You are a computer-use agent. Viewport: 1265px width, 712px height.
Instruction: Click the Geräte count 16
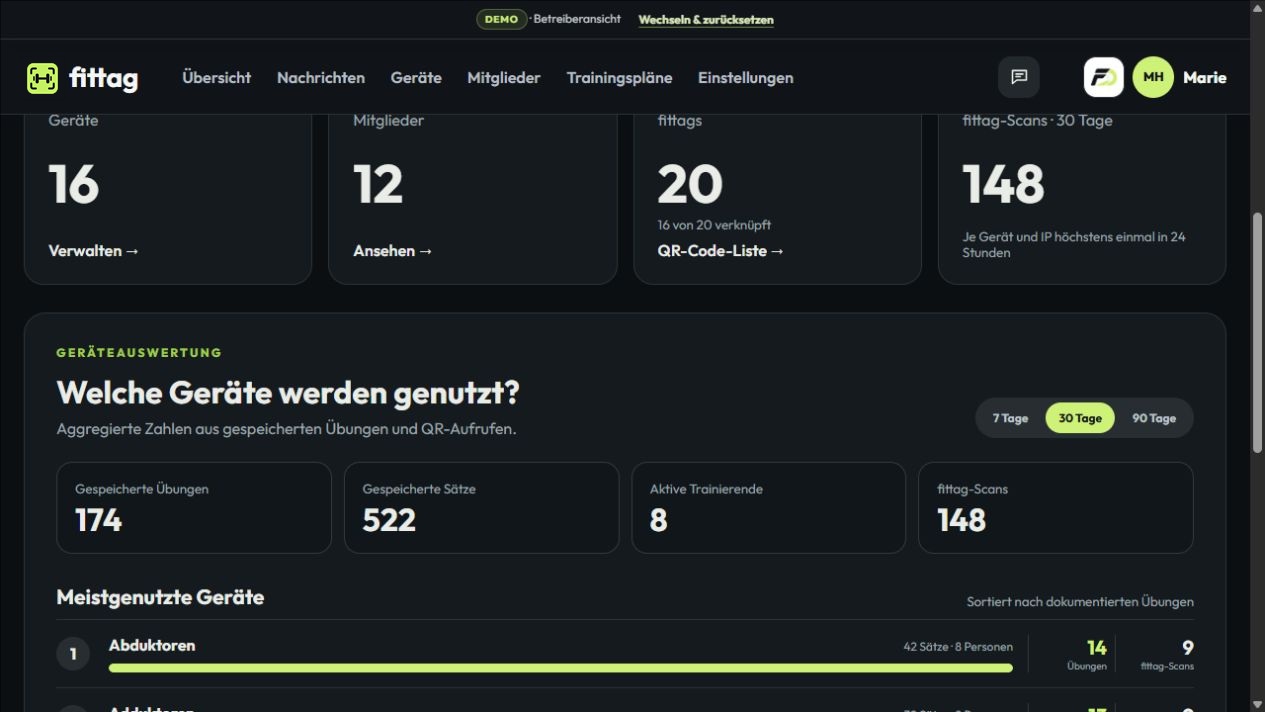coord(74,184)
